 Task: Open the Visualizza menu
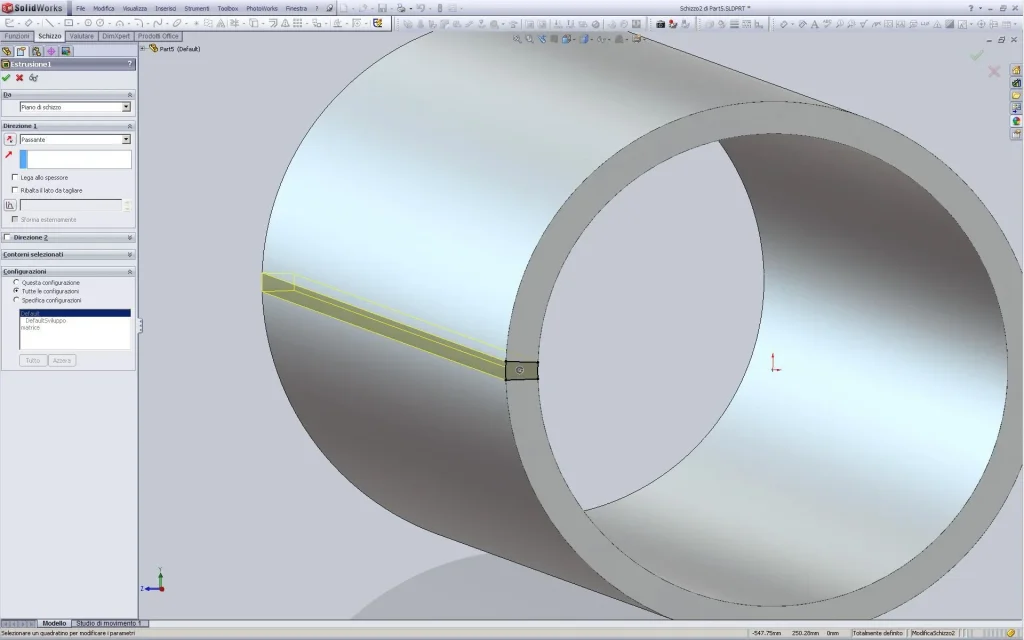pyautogui.click(x=135, y=8)
